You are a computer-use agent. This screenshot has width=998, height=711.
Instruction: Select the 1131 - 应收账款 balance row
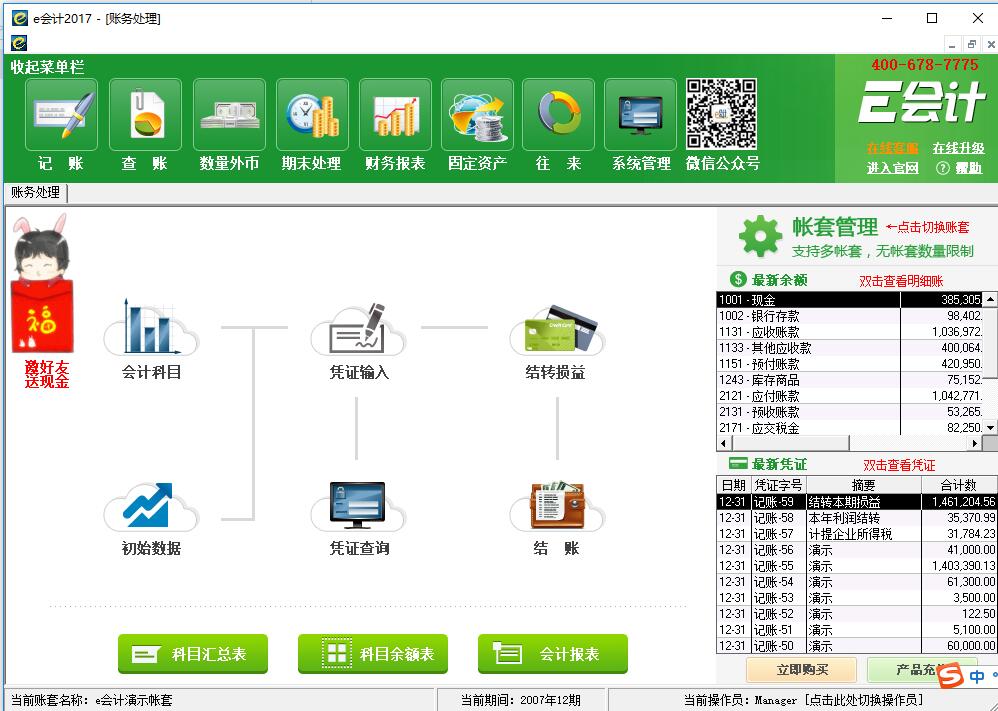pyautogui.click(x=850, y=332)
